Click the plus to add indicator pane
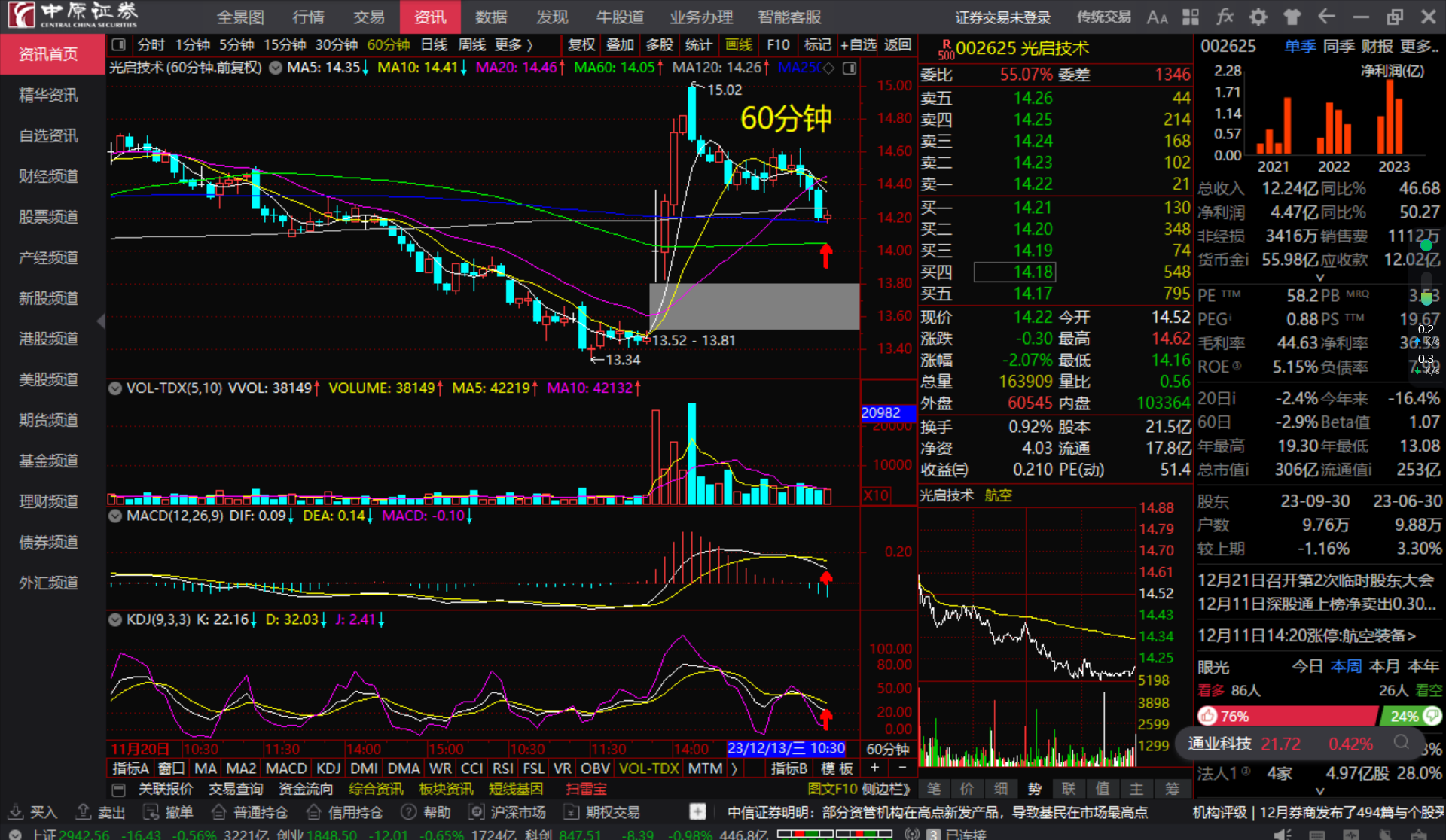 point(874,768)
